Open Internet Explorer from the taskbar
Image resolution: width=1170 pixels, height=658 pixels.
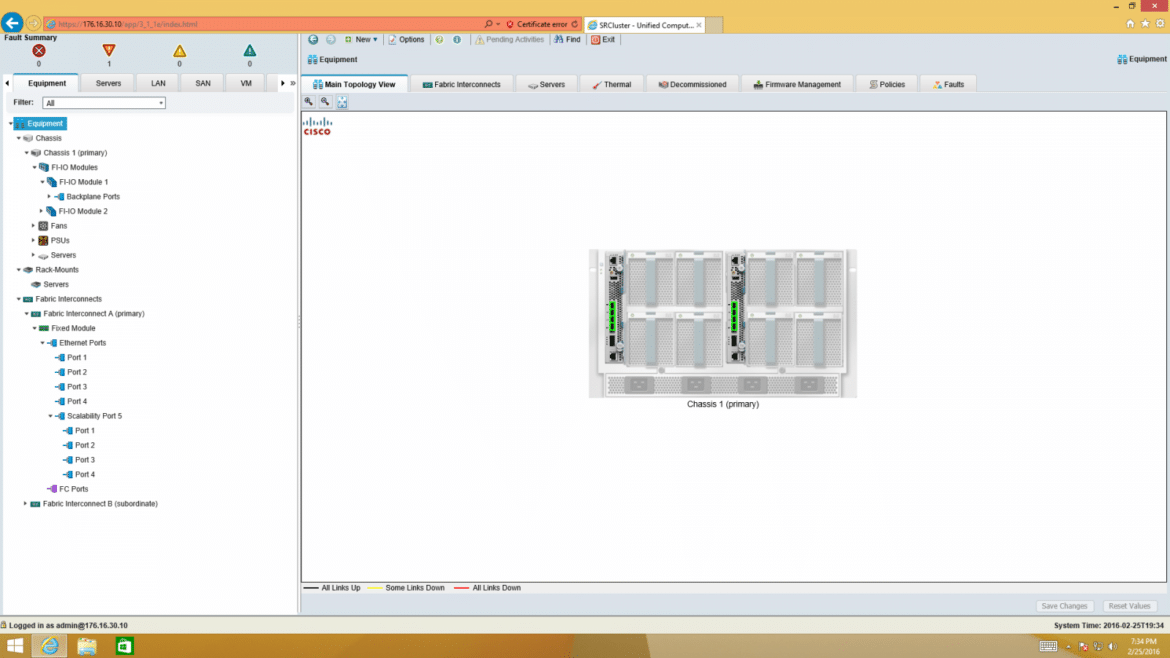(49, 646)
